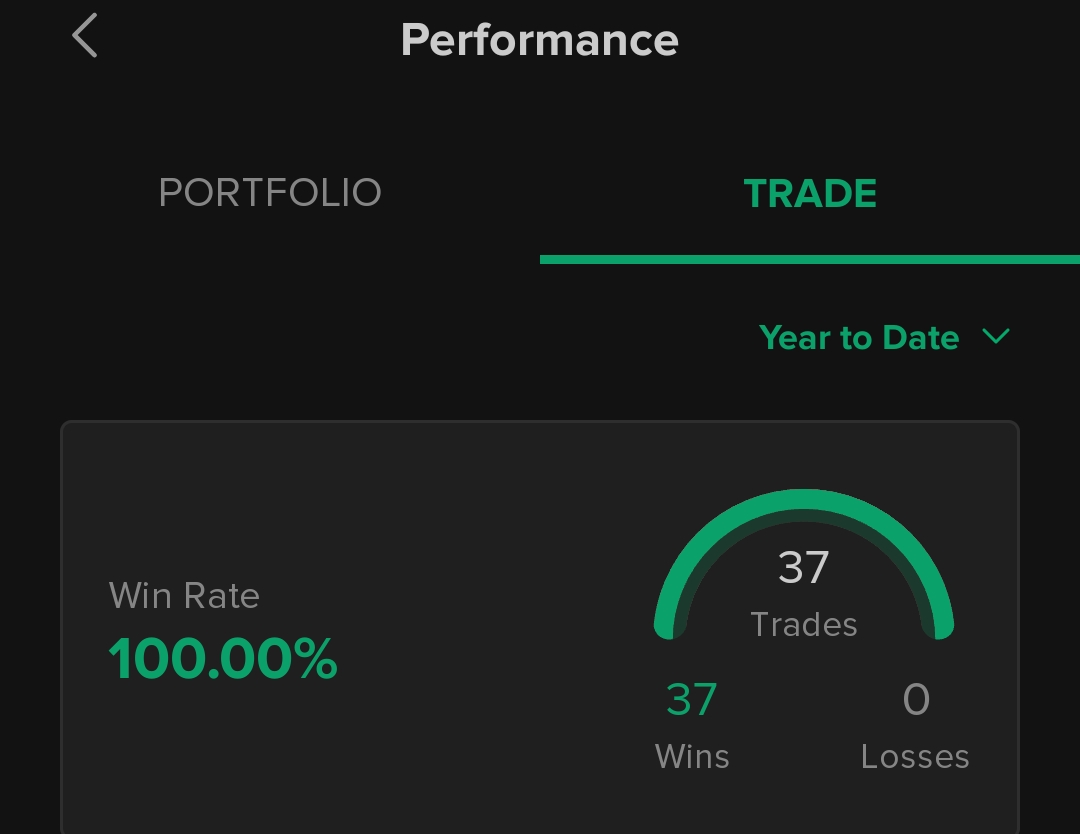Tap the Wins label
The height and width of the screenshot is (834, 1080).
(x=692, y=756)
